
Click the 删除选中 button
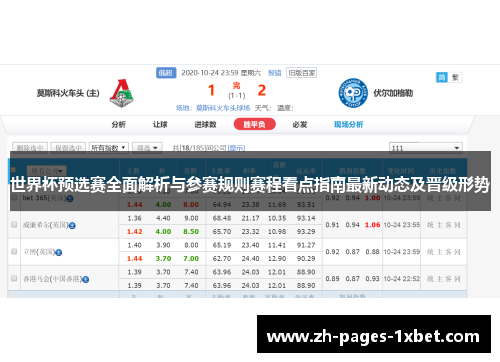(x=30, y=147)
